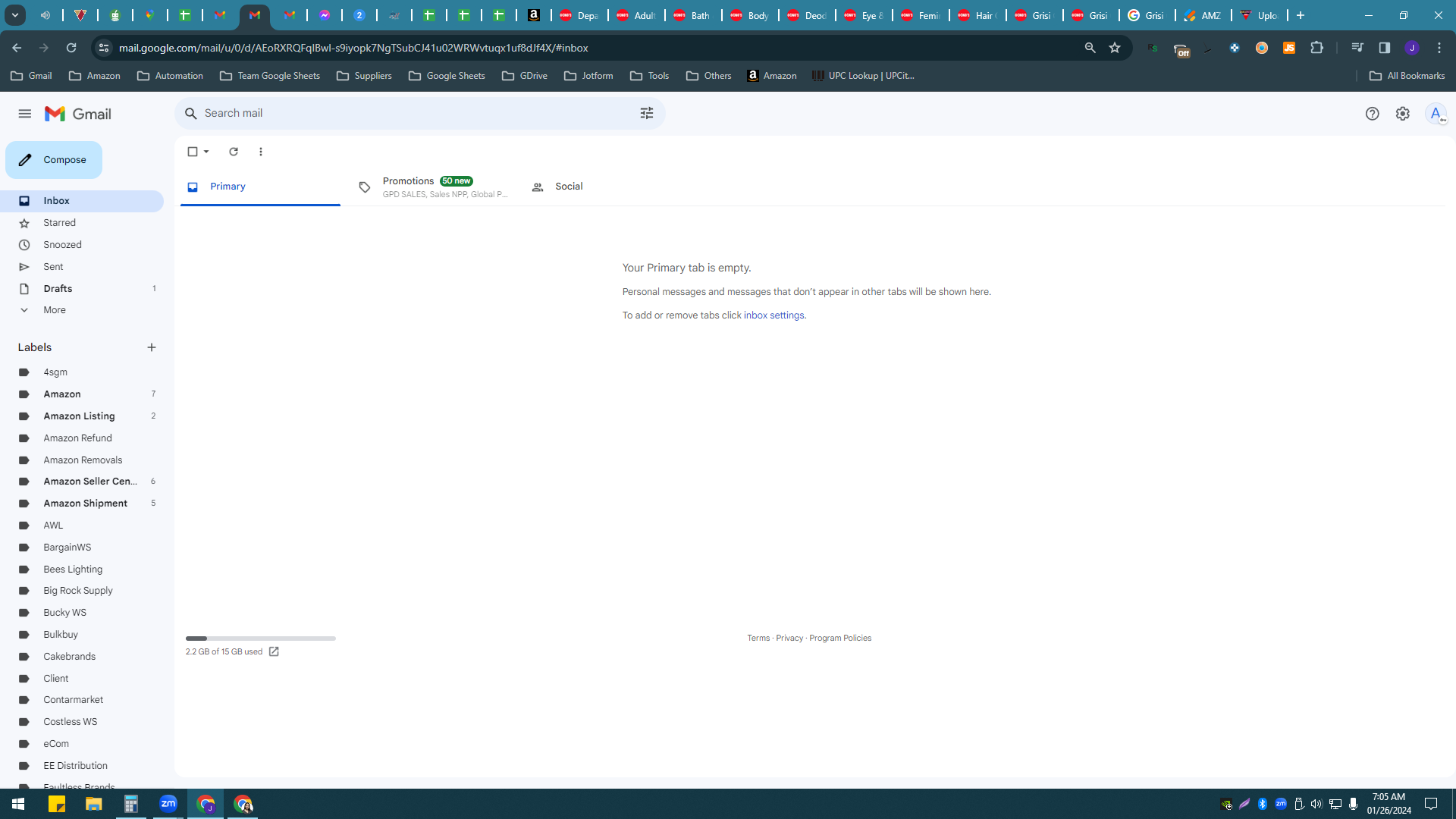
Task: Open the tab search dropdown arrow
Action: point(15,15)
